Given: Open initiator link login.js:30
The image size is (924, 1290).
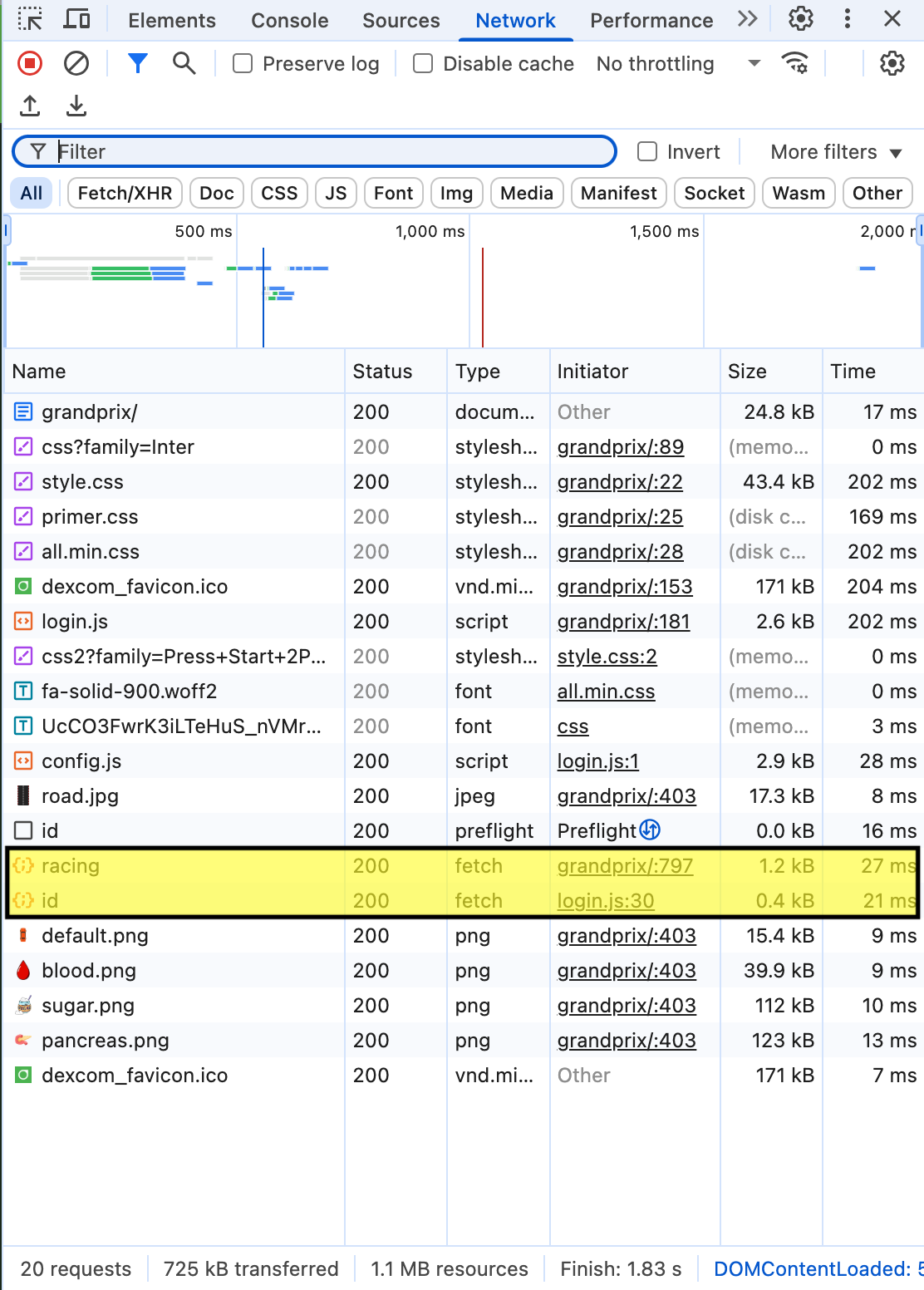Looking at the screenshot, I should click(x=606, y=901).
